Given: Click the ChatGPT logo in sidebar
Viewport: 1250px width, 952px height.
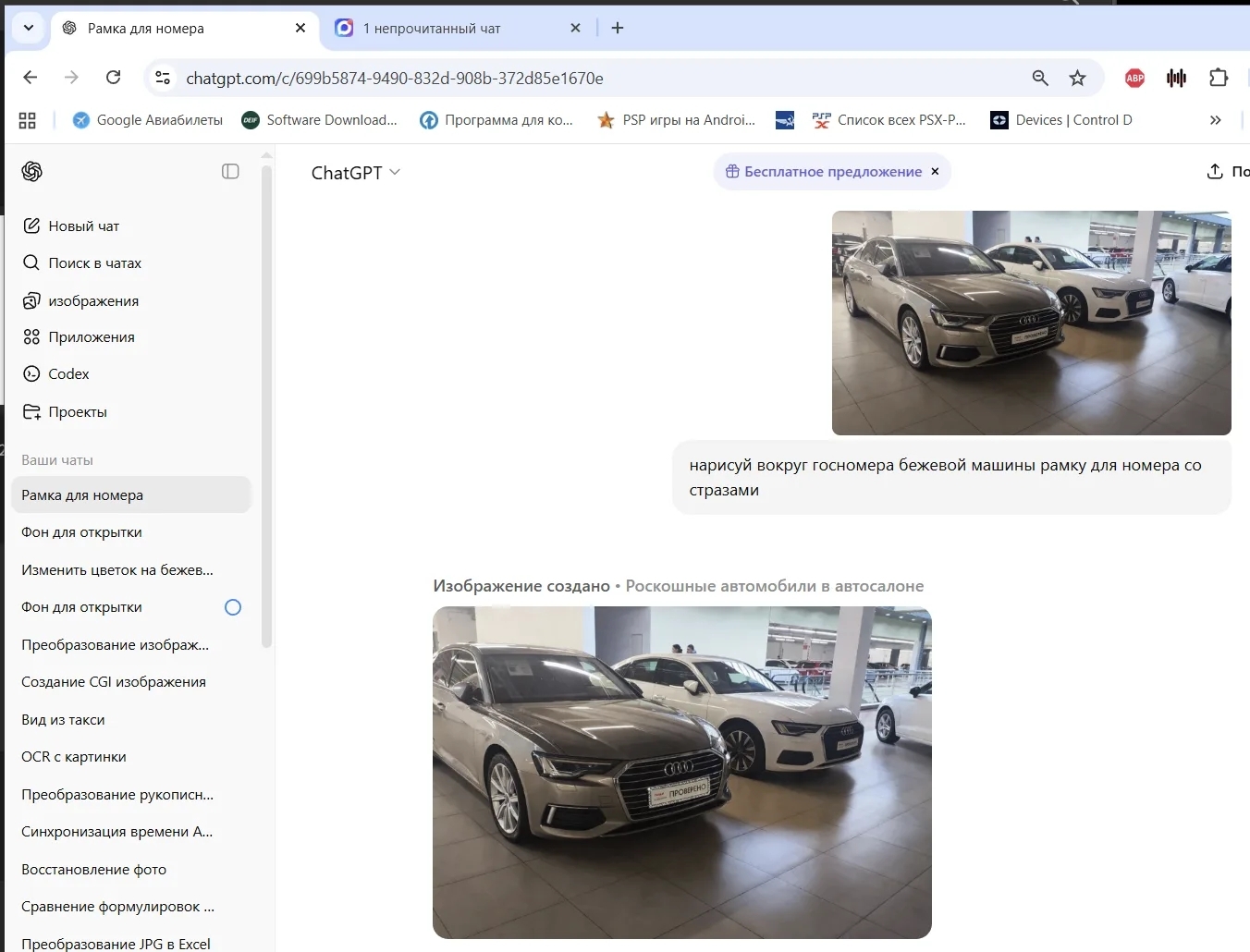Looking at the screenshot, I should [32, 172].
